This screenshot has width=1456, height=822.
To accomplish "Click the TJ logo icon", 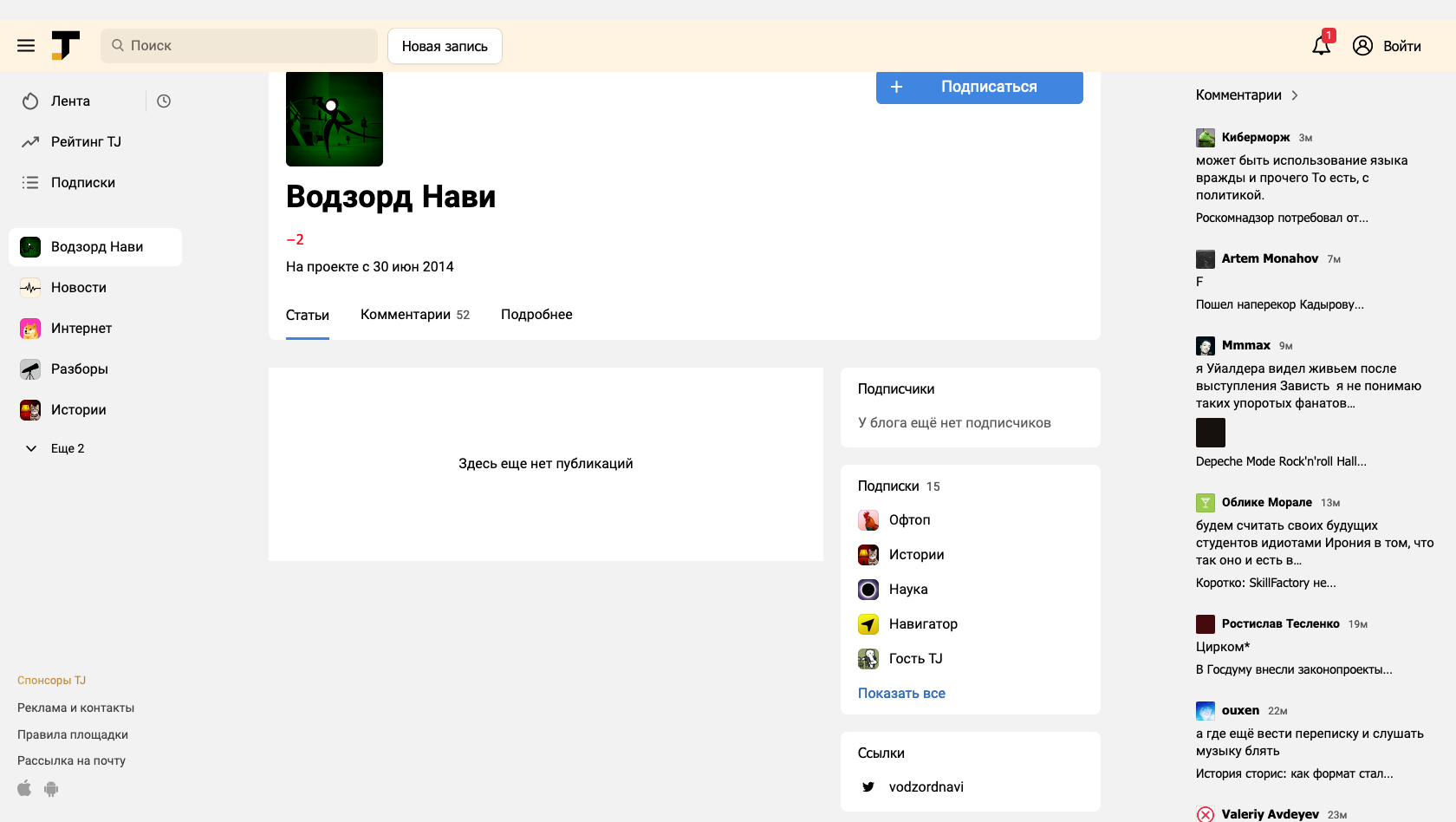I will (x=65, y=46).
